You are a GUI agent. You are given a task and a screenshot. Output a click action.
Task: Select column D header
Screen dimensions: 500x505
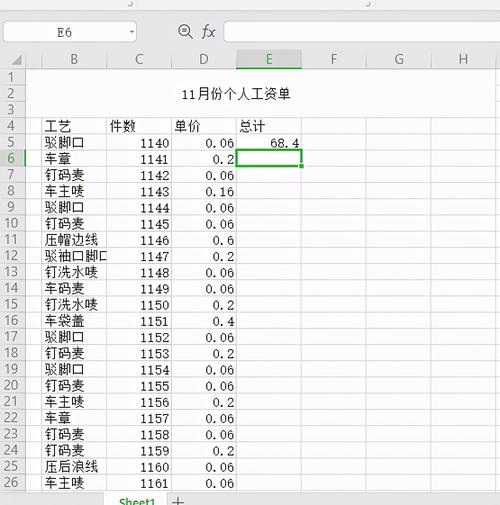204,59
